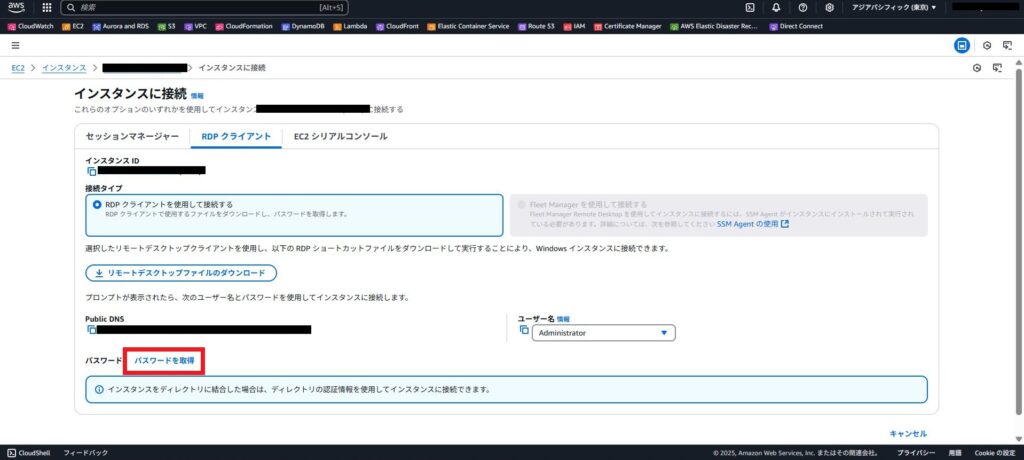Open the アジアパシフィック (東京) region selector
The height and width of the screenshot is (460, 1024).
(894, 7)
